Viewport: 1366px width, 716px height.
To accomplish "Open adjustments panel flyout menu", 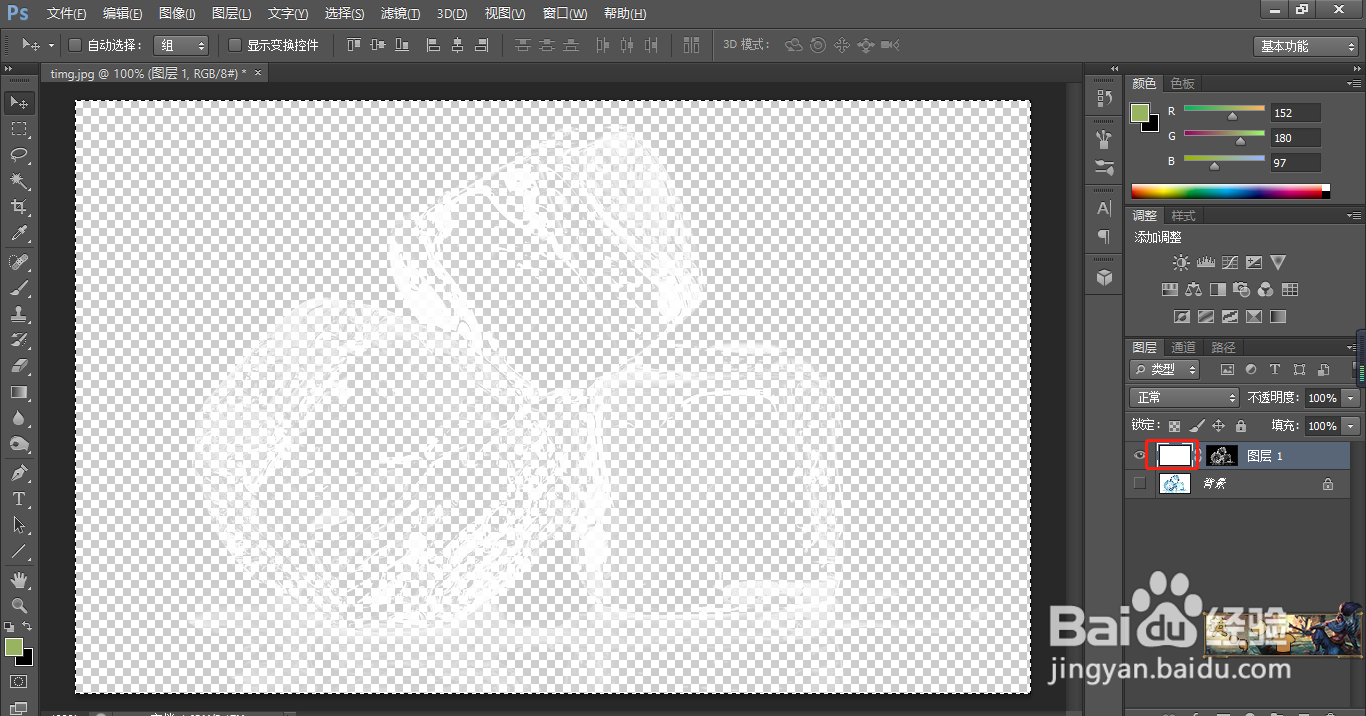I will click(x=1354, y=216).
